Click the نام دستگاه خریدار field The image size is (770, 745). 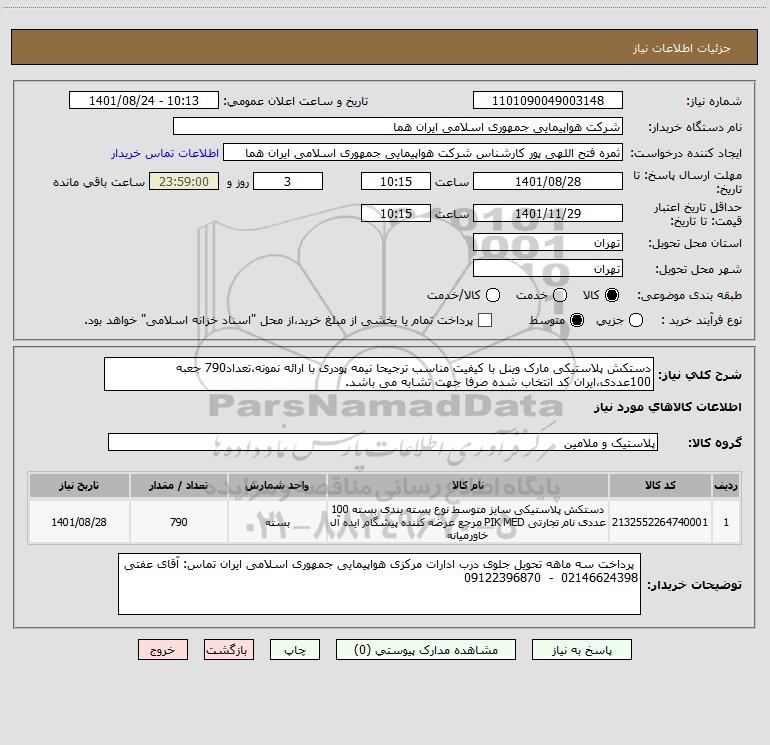click(x=398, y=126)
